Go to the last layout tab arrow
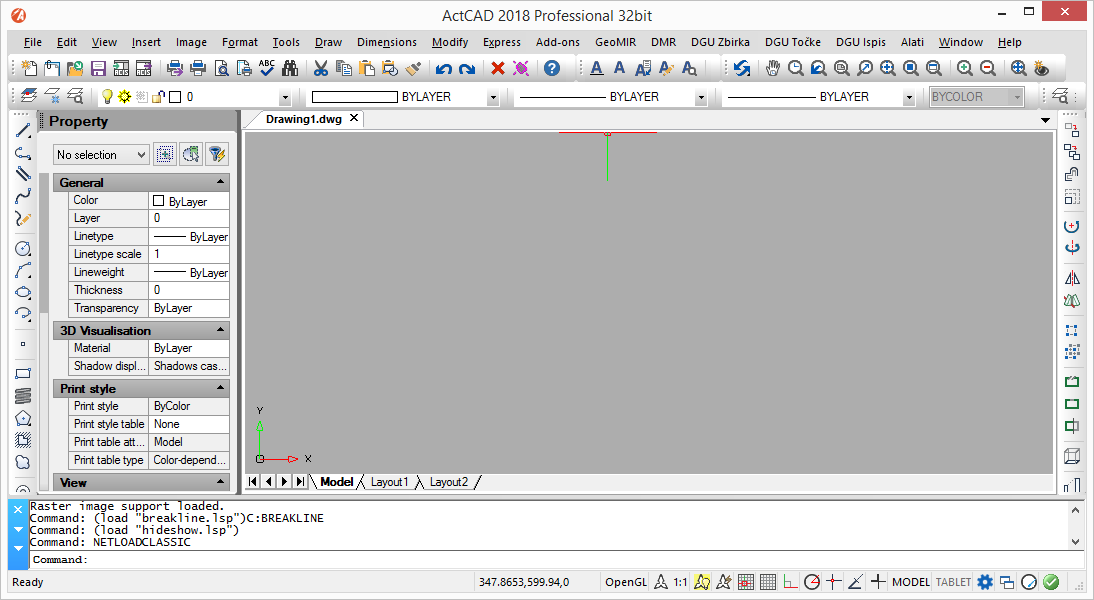 (300, 481)
